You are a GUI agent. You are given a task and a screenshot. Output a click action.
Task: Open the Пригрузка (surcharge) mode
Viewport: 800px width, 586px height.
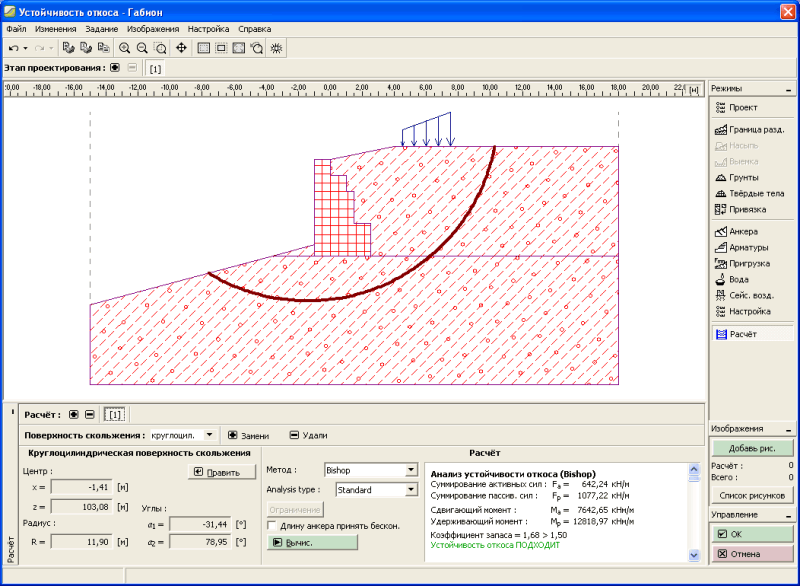pyautogui.click(x=744, y=263)
